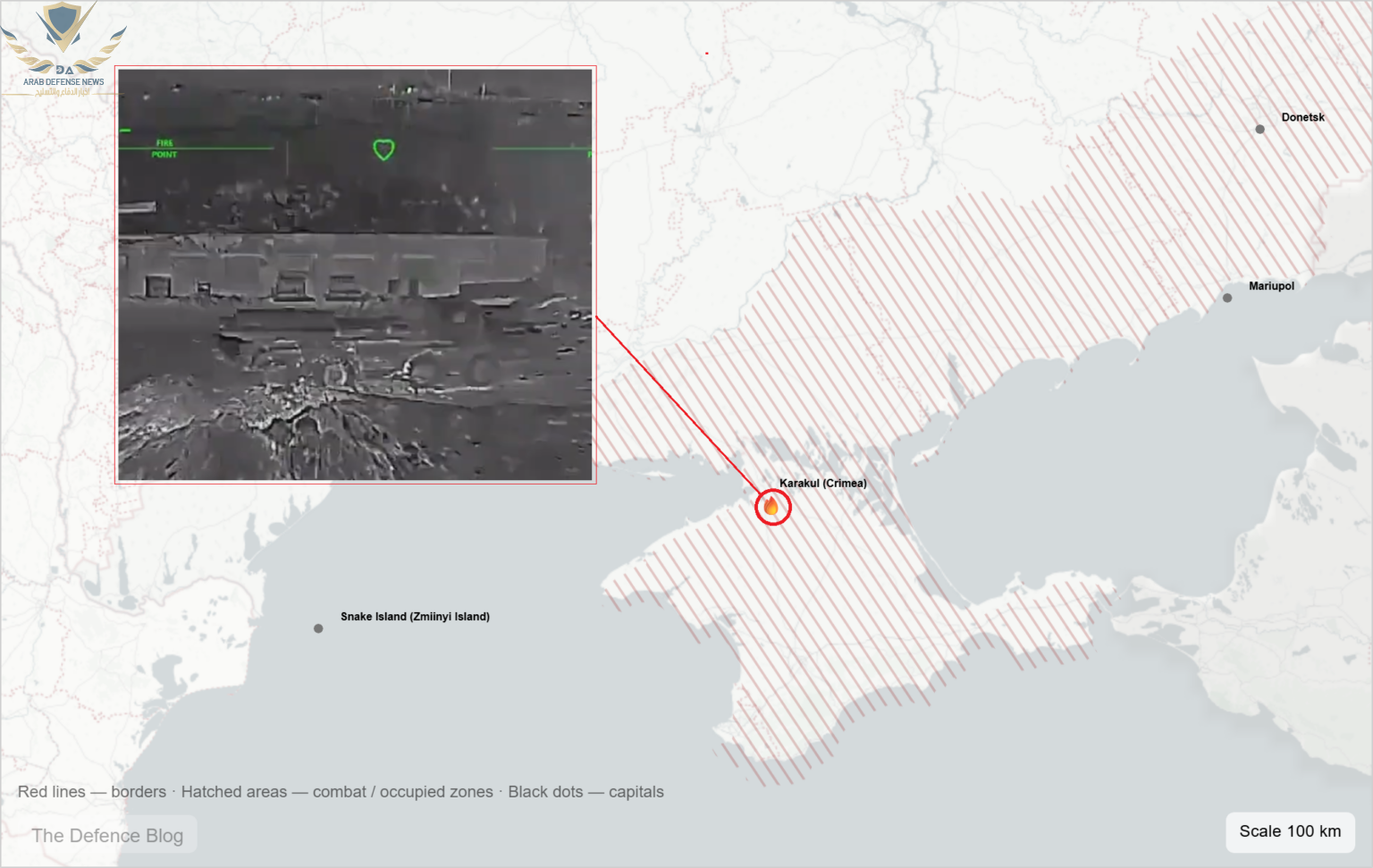1373x868 pixels.
Task: Click the Arab Defense News logo
Action: tap(63, 47)
